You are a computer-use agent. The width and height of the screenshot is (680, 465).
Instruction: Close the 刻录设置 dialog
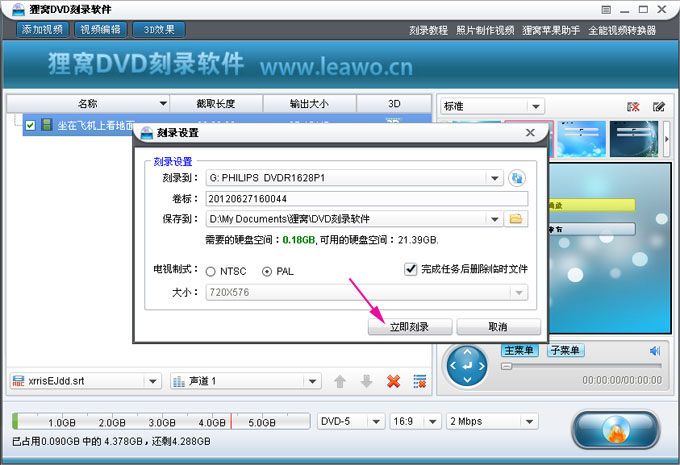coord(530,133)
